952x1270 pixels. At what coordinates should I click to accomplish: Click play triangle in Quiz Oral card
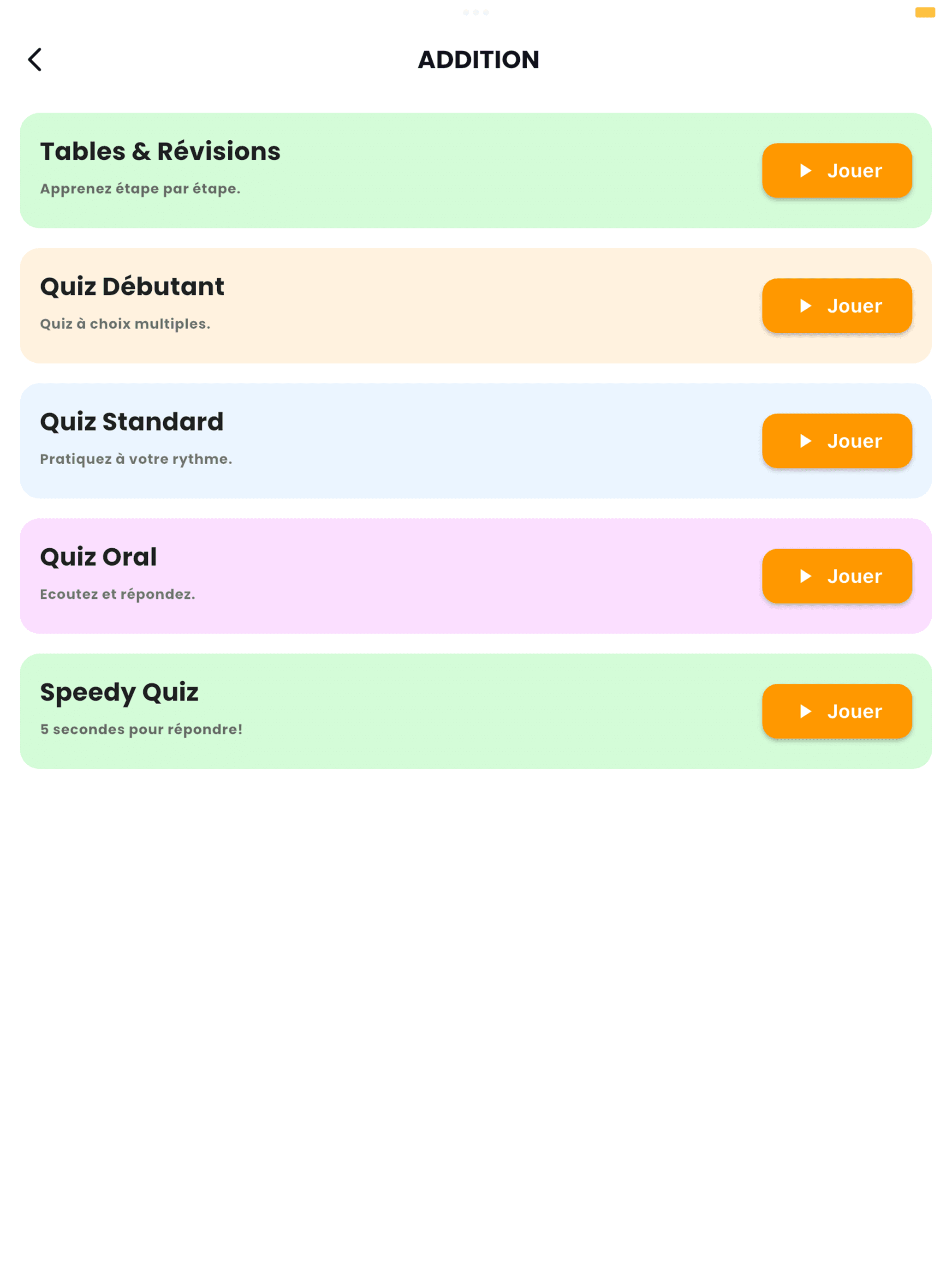[x=805, y=576]
